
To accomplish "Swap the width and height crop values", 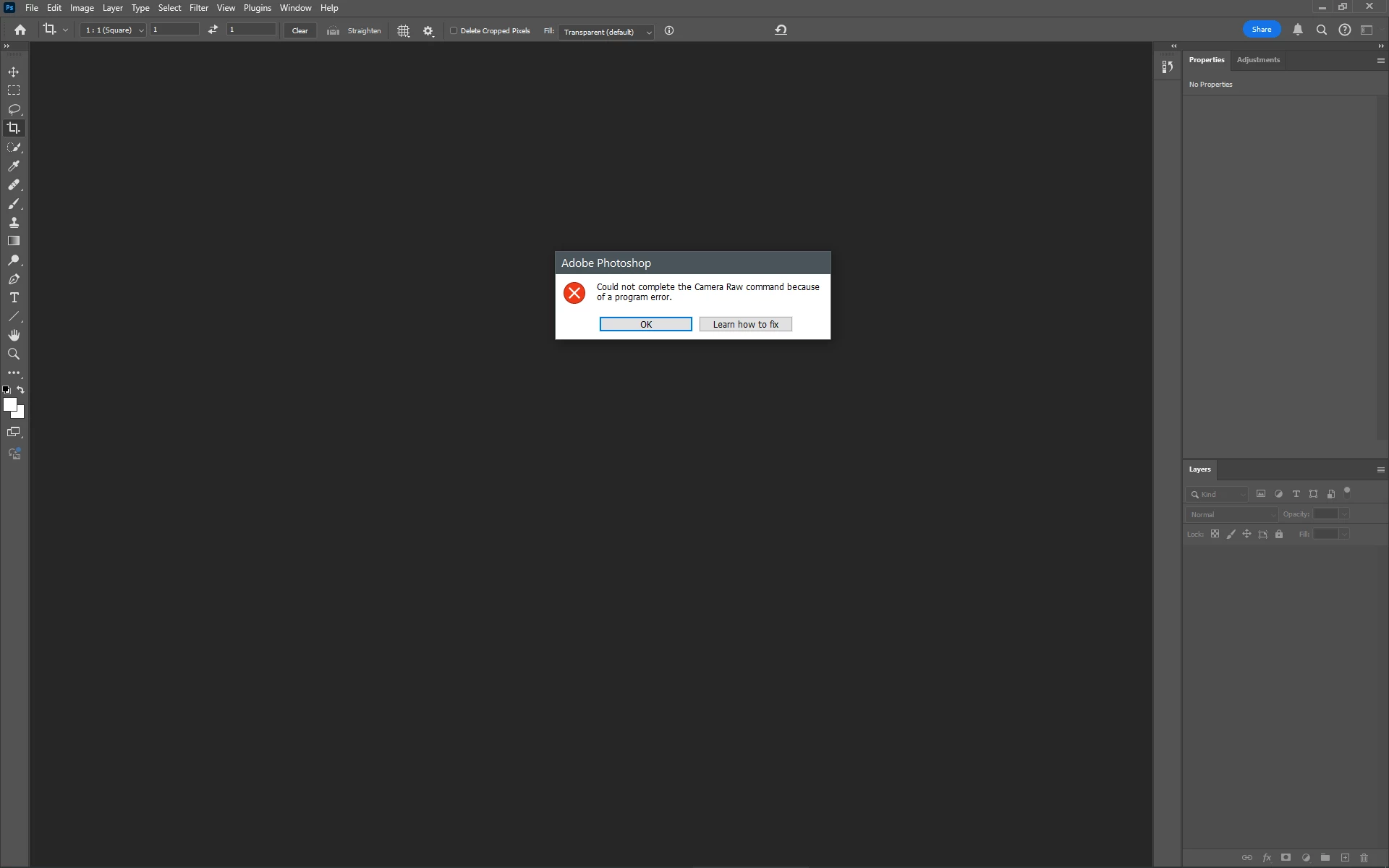I will [213, 30].
